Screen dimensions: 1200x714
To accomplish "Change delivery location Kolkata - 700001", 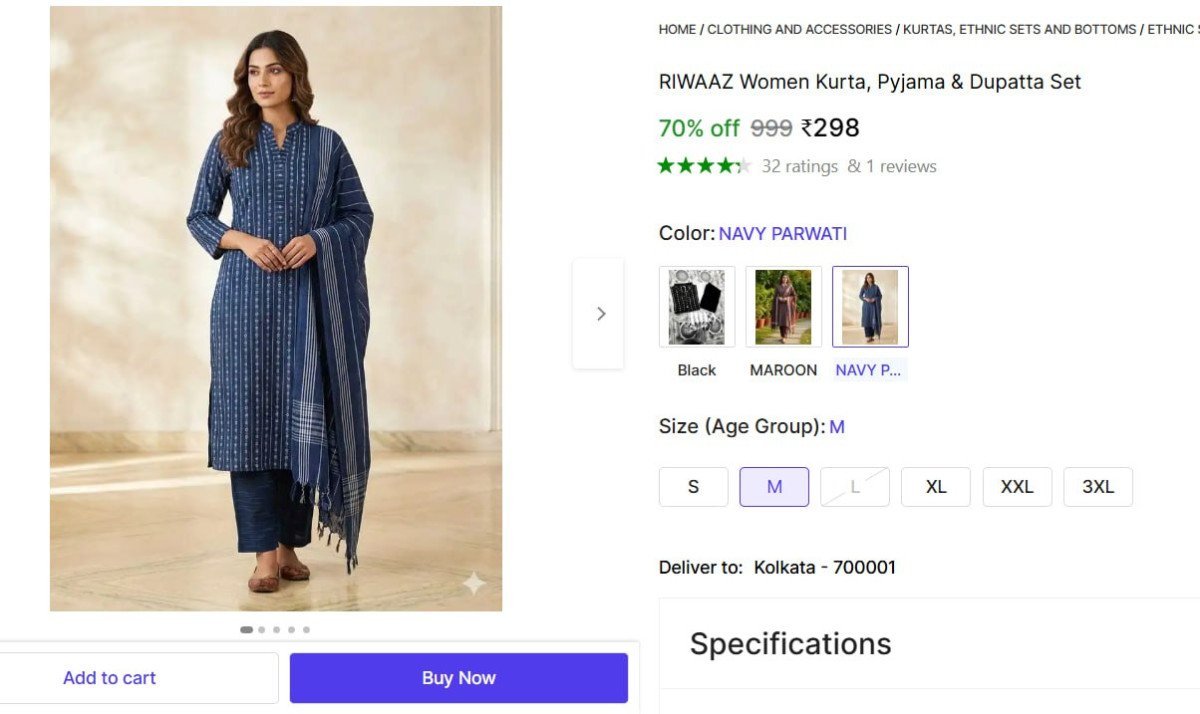I will tap(825, 567).
